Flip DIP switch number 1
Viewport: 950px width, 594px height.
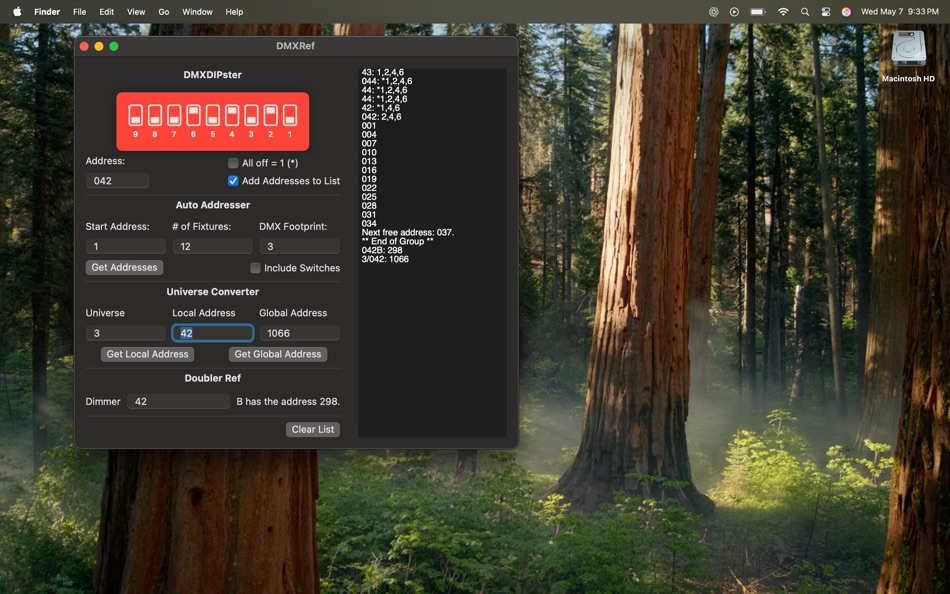tap(290, 115)
